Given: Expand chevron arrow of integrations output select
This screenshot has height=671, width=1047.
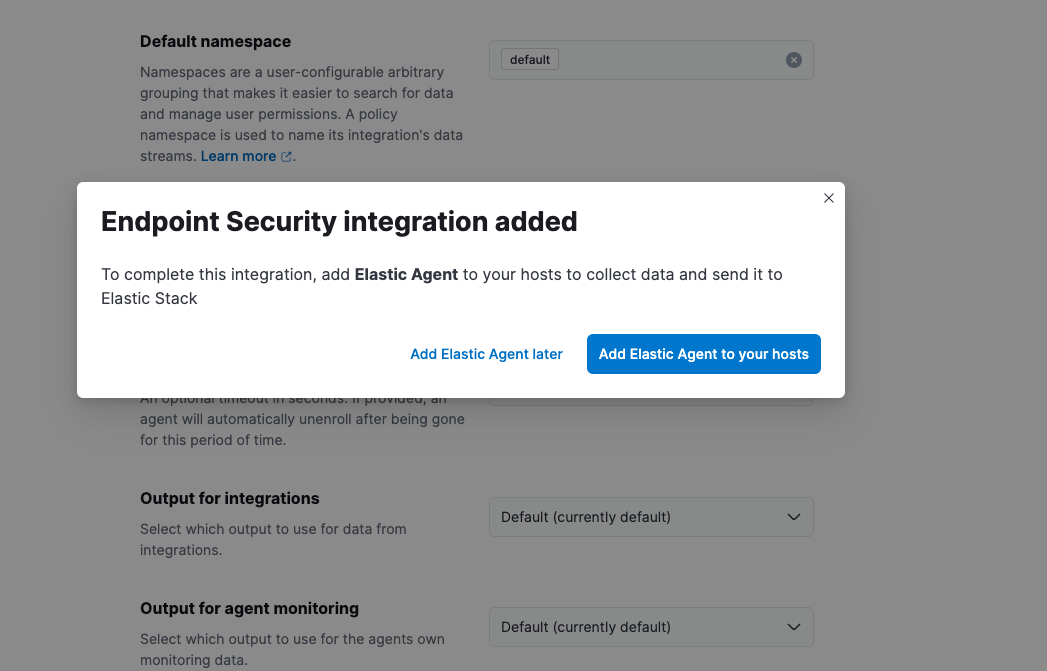Looking at the screenshot, I should pyautogui.click(x=793, y=517).
